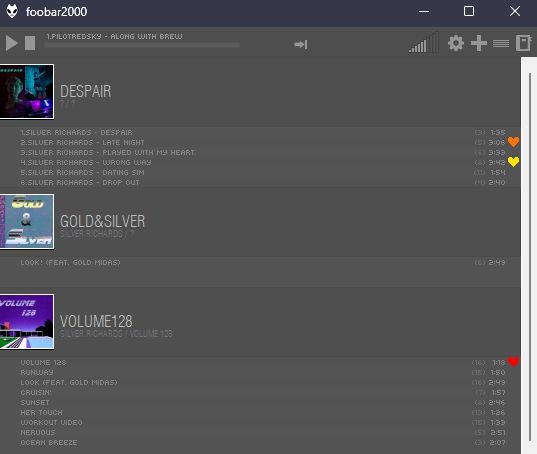Select track Played With My Heart

(260, 152)
